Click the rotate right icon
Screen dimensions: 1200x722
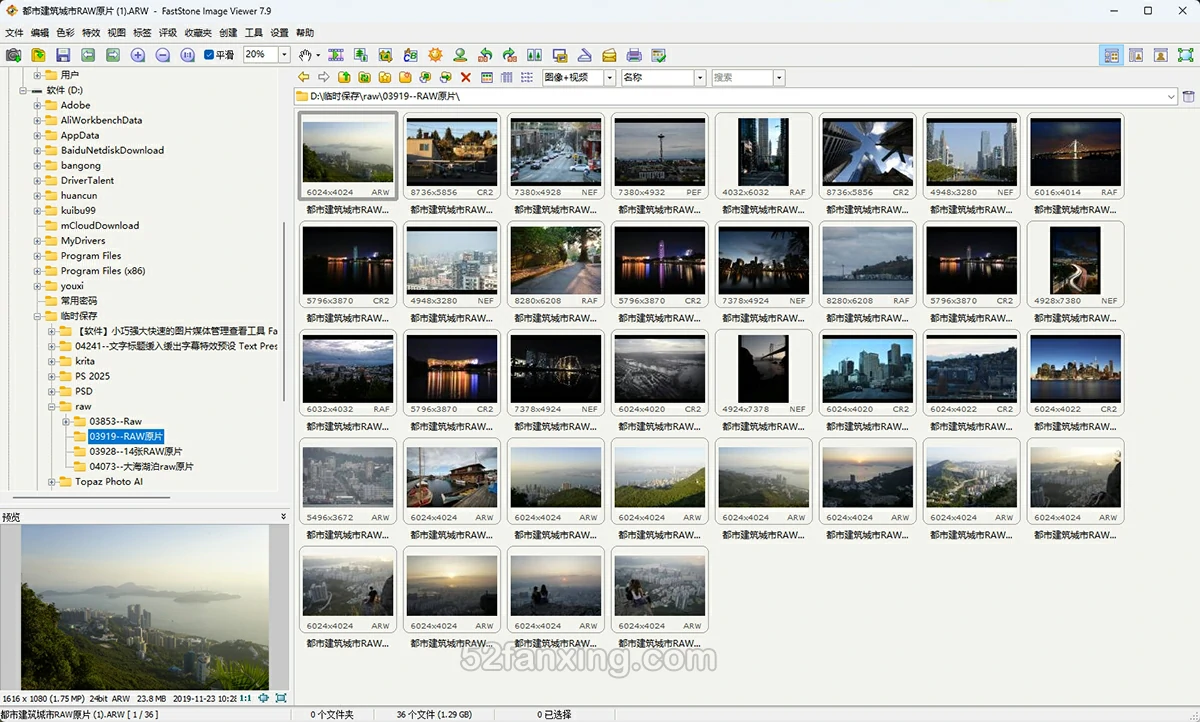[510, 55]
